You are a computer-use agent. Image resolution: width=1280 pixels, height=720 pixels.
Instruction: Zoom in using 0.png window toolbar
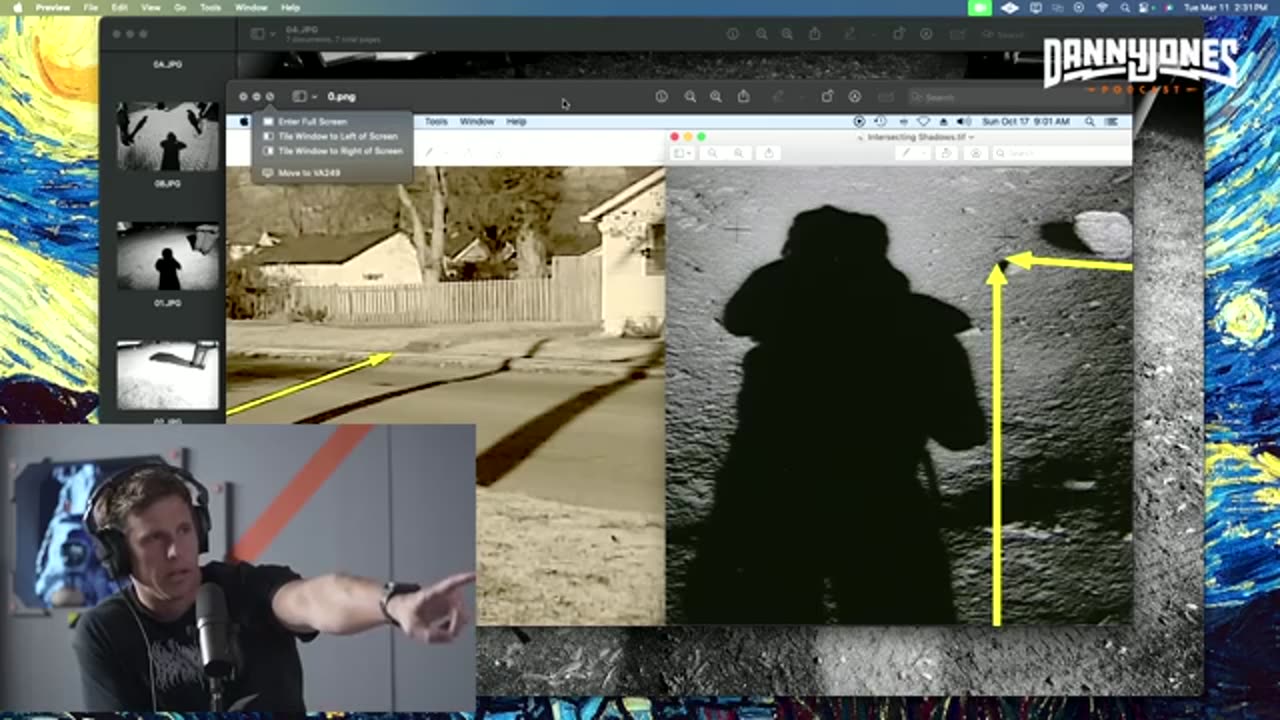coord(716,97)
